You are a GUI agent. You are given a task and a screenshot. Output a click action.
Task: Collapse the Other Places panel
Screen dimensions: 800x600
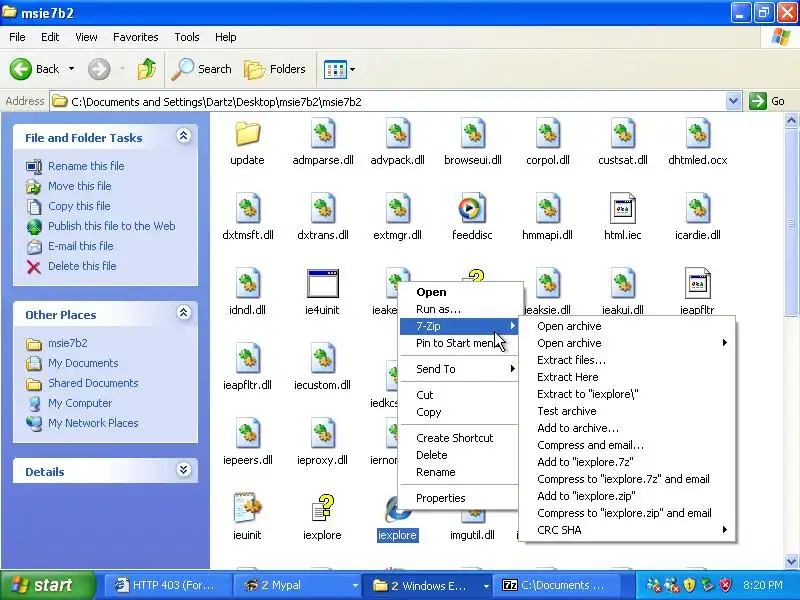[184, 313]
